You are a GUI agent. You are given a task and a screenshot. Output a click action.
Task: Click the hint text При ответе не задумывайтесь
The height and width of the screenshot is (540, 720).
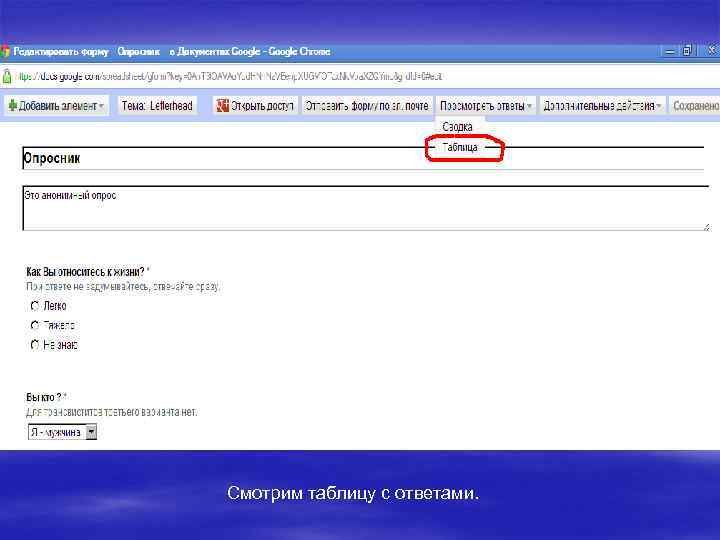click(123, 287)
